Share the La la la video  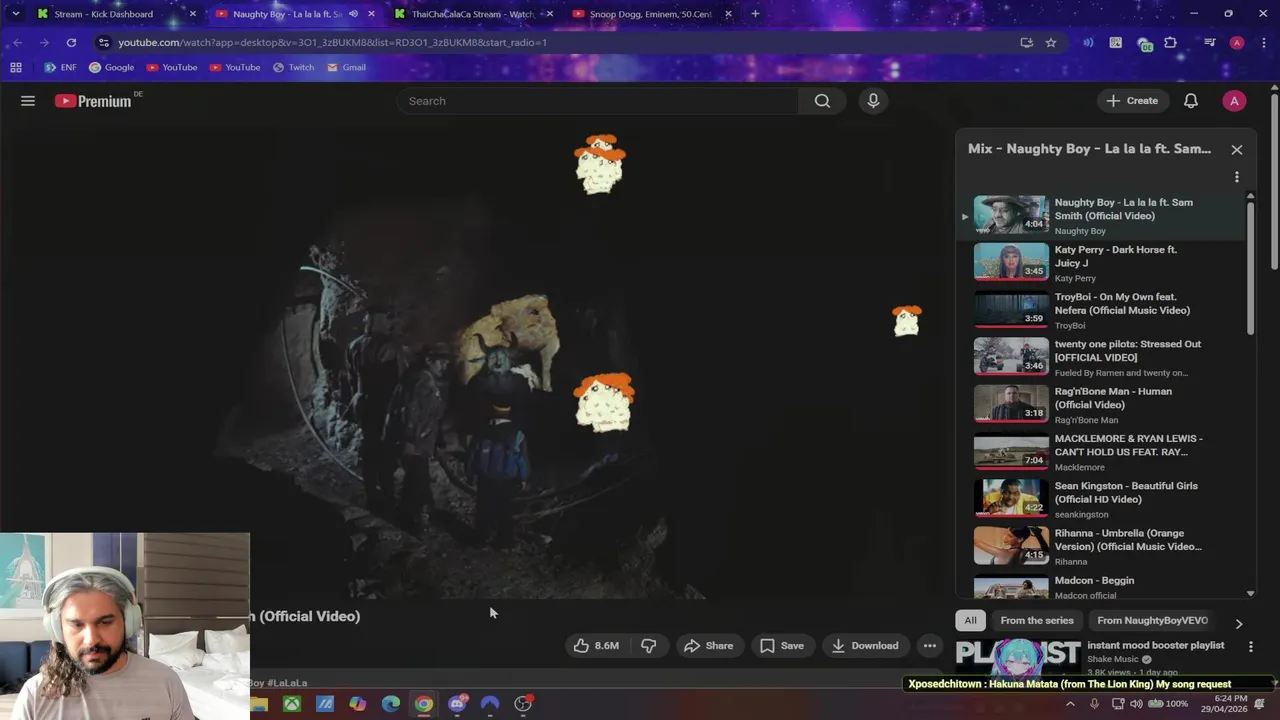(x=708, y=646)
